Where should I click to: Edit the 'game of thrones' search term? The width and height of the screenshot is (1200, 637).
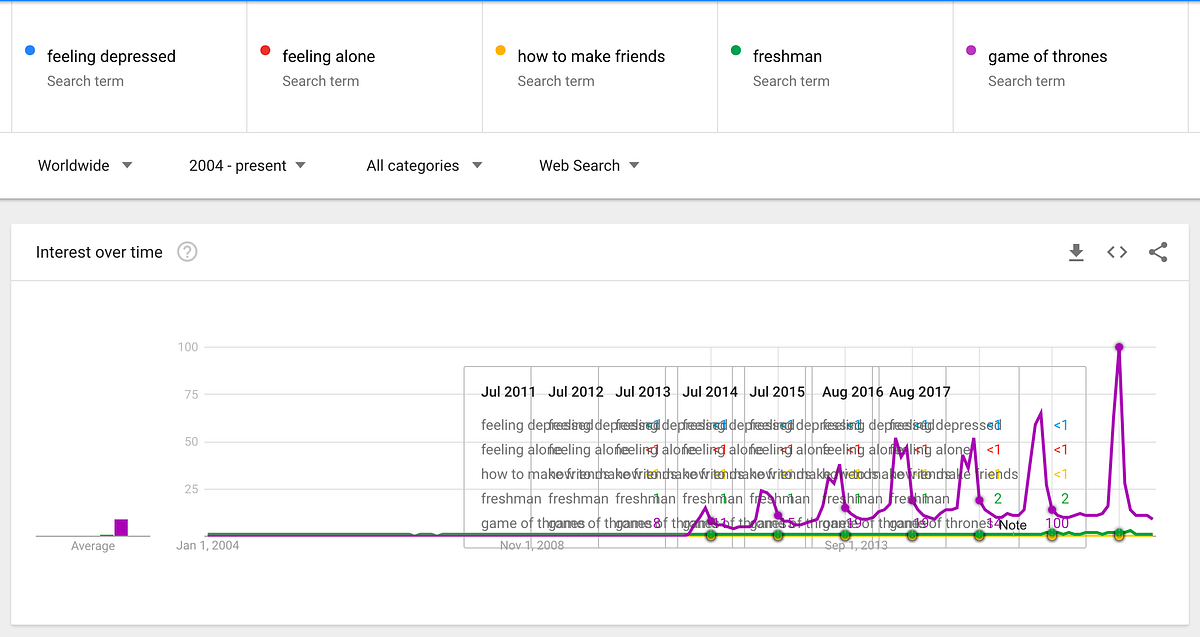tap(1047, 57)
